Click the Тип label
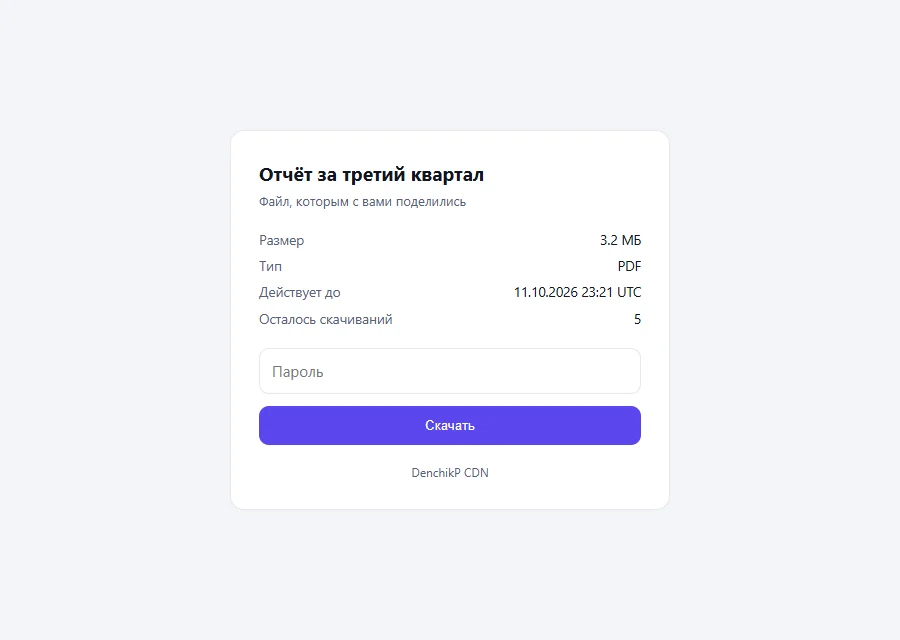Viewport: 900px width, 640px height. pos(270,266)
